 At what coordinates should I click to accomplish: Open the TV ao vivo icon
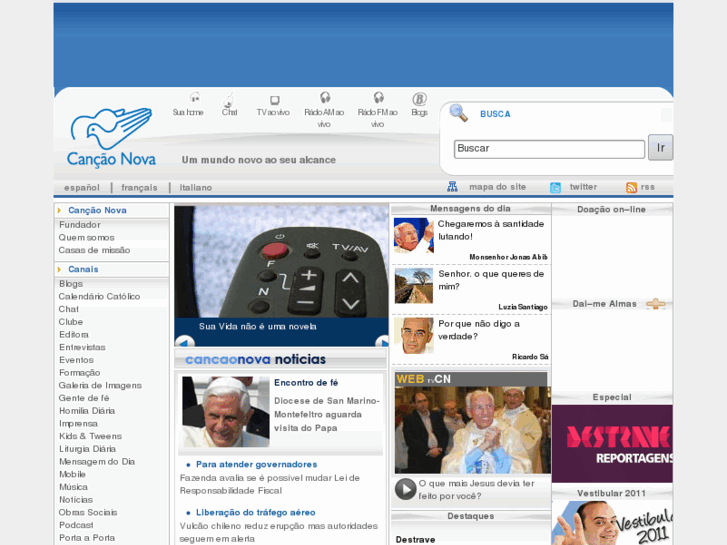point(274,100)
